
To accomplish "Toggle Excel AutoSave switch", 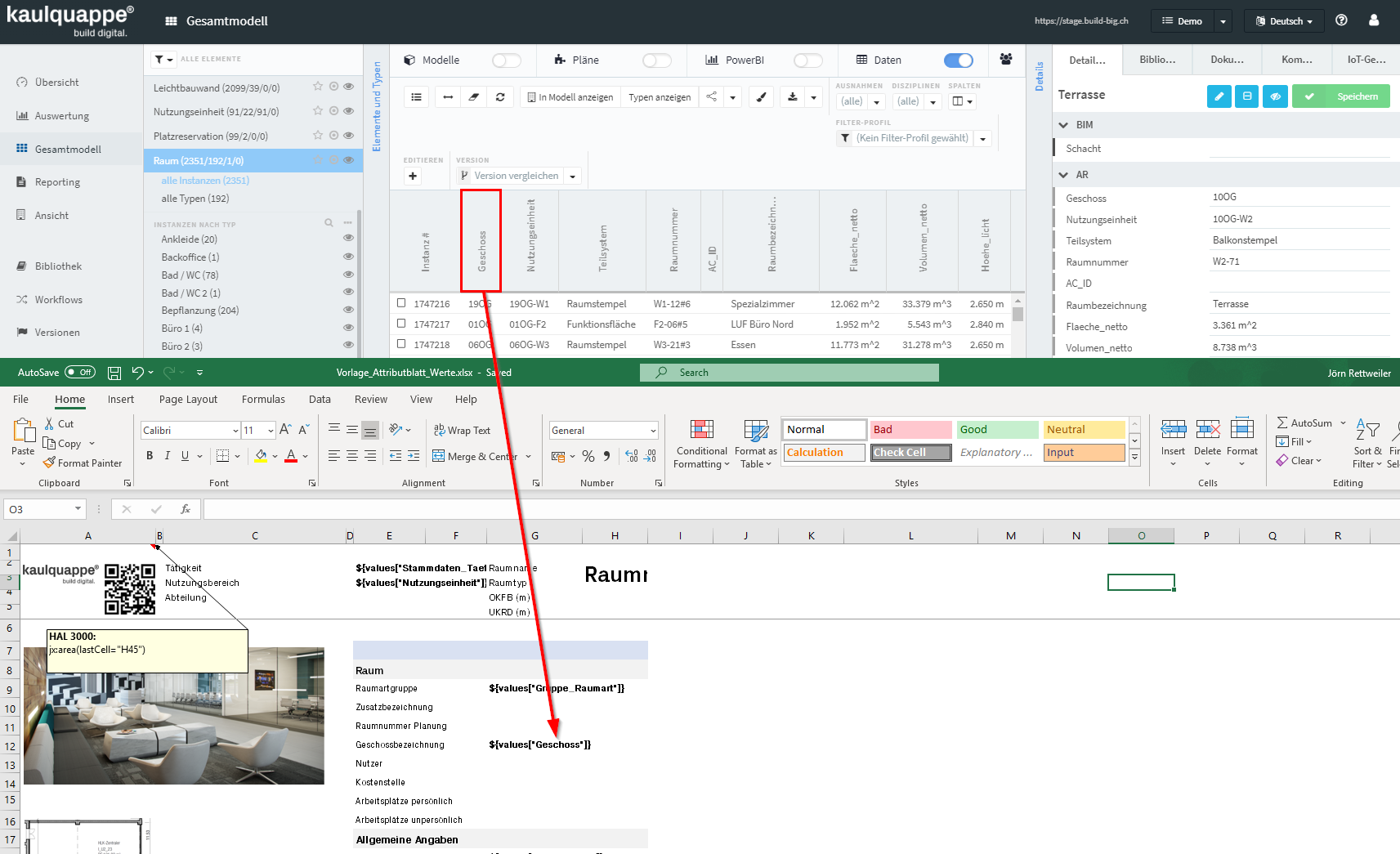I will click(x=80, y=373).
